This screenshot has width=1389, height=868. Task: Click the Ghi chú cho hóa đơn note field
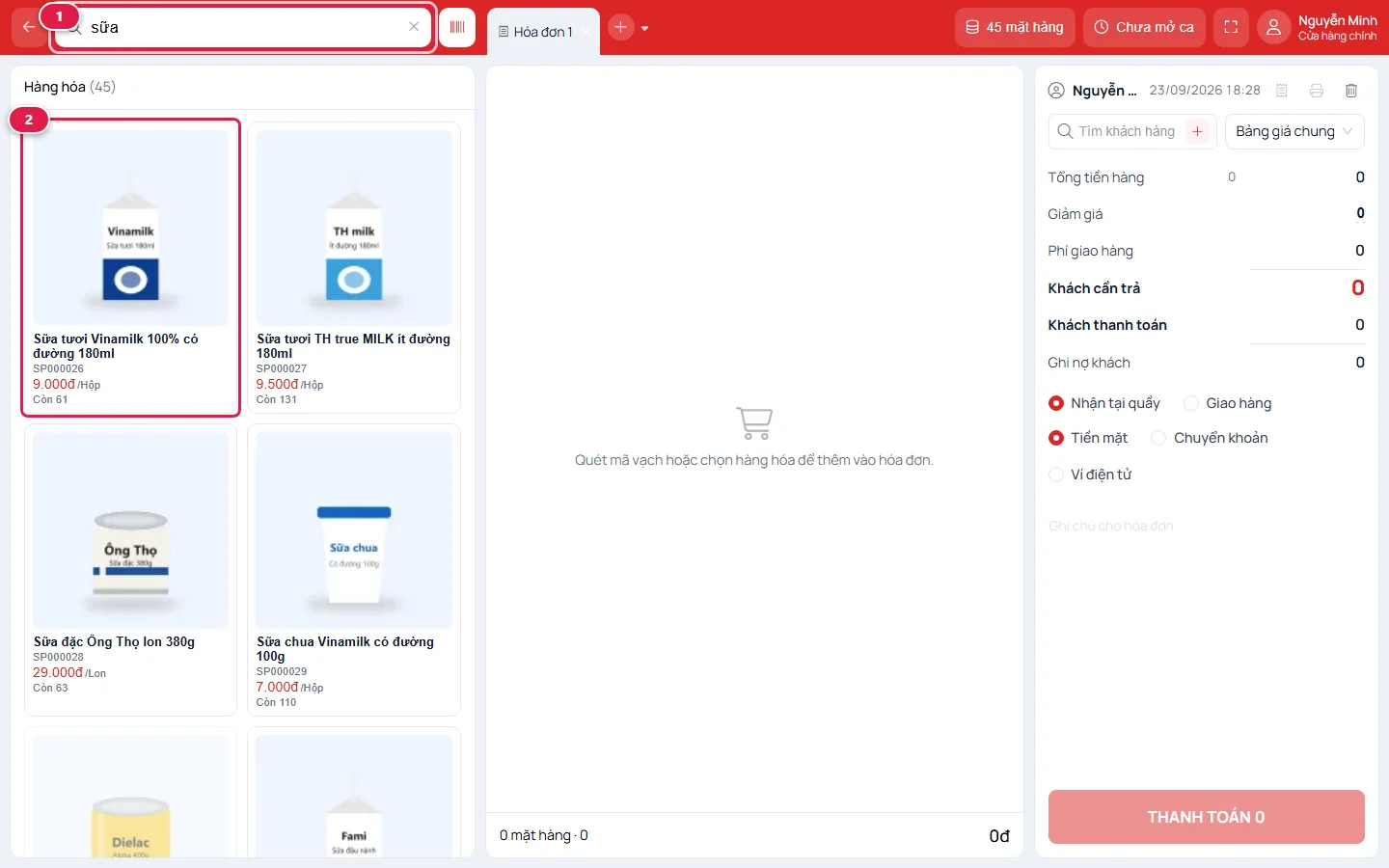pyautogui.click(x=1207, y=527)
